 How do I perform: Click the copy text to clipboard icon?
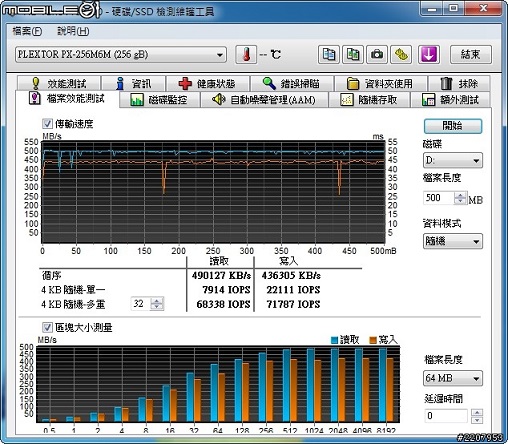(329, 54)
